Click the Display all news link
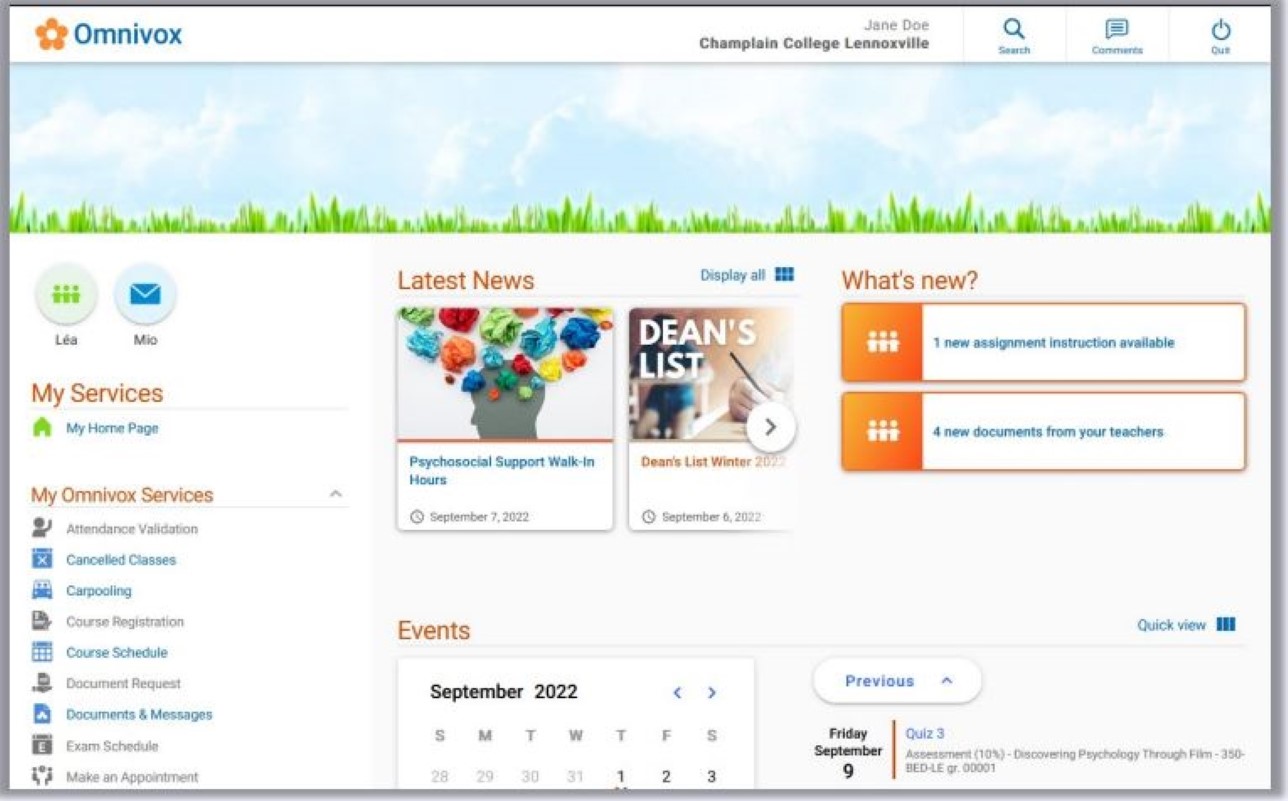Viewport: 1288px width, 801px height. (733, 275)
